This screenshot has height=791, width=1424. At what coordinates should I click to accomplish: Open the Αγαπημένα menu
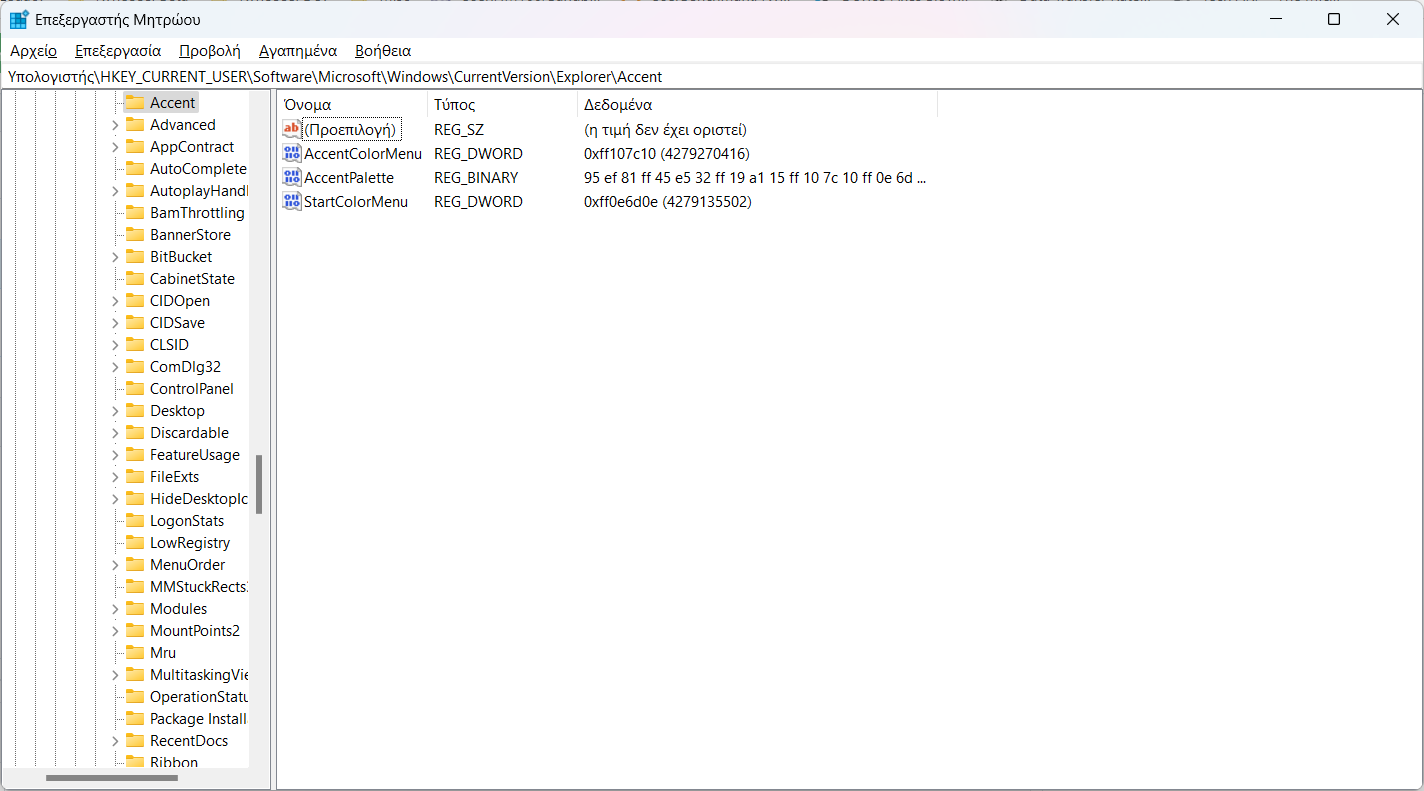click(x=298, y=50)
